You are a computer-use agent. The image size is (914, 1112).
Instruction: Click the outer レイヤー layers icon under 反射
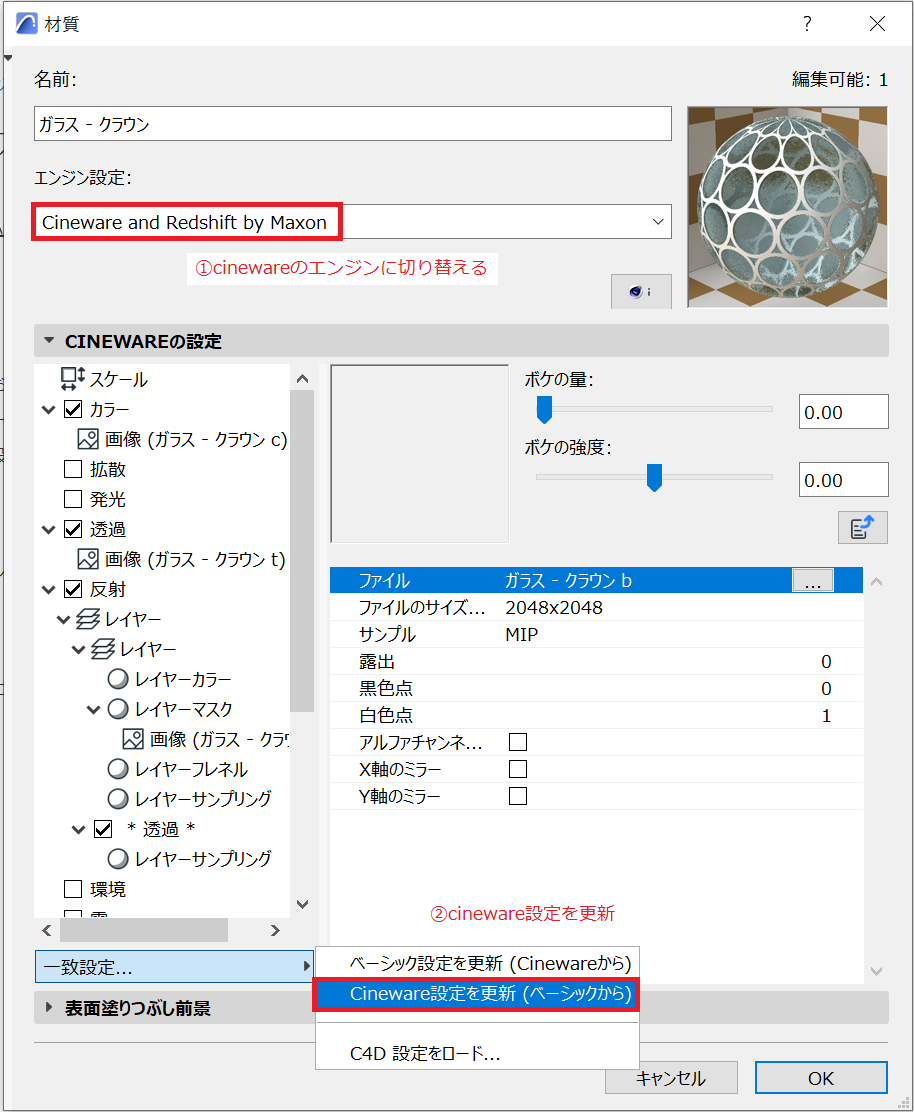click(x=88, y=619)
